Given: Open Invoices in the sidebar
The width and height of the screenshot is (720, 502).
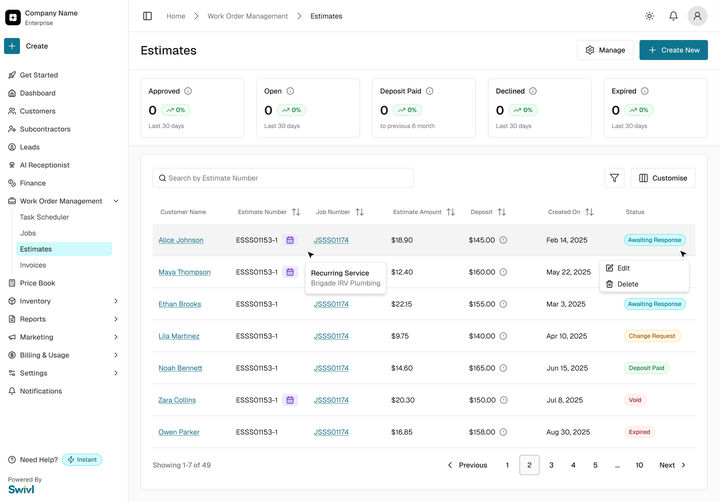Looking at the screenshot, I should pos(33,265).
